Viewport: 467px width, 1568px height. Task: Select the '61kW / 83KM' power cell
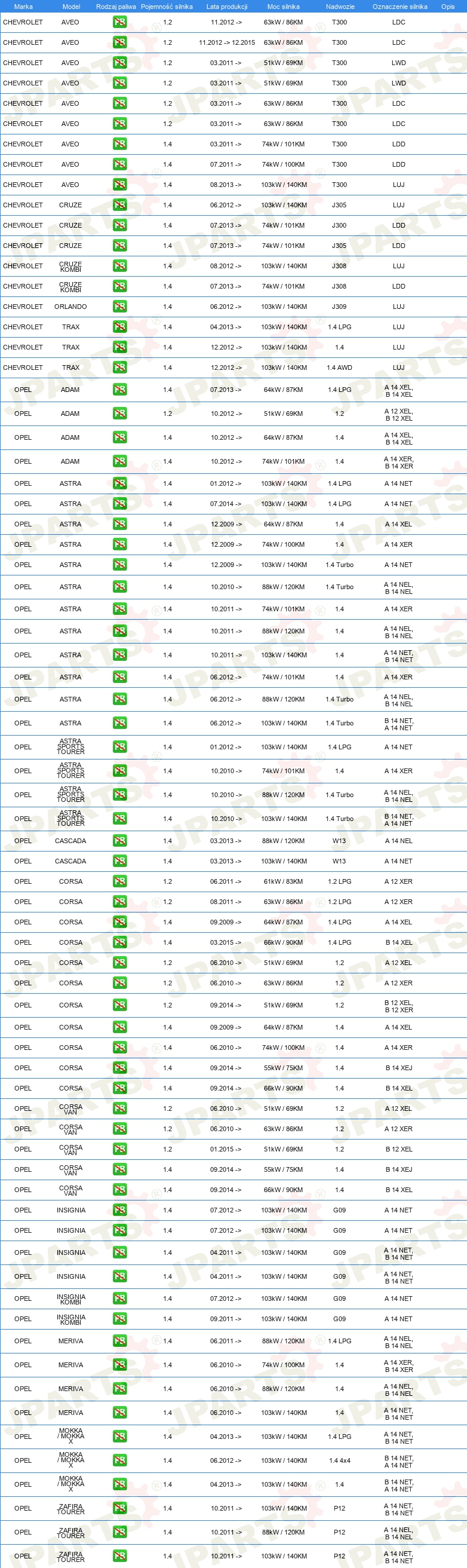pyautogui.click(x=283, y=881)
